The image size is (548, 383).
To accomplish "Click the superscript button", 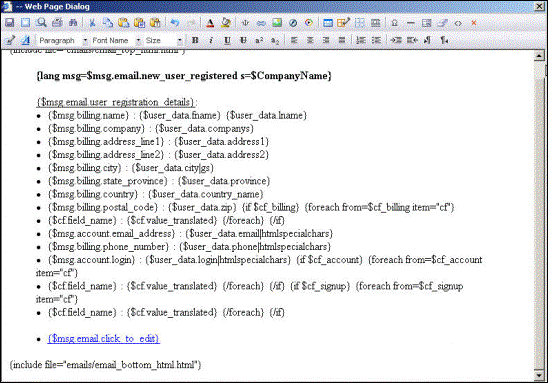I will [x=259, y=41].
